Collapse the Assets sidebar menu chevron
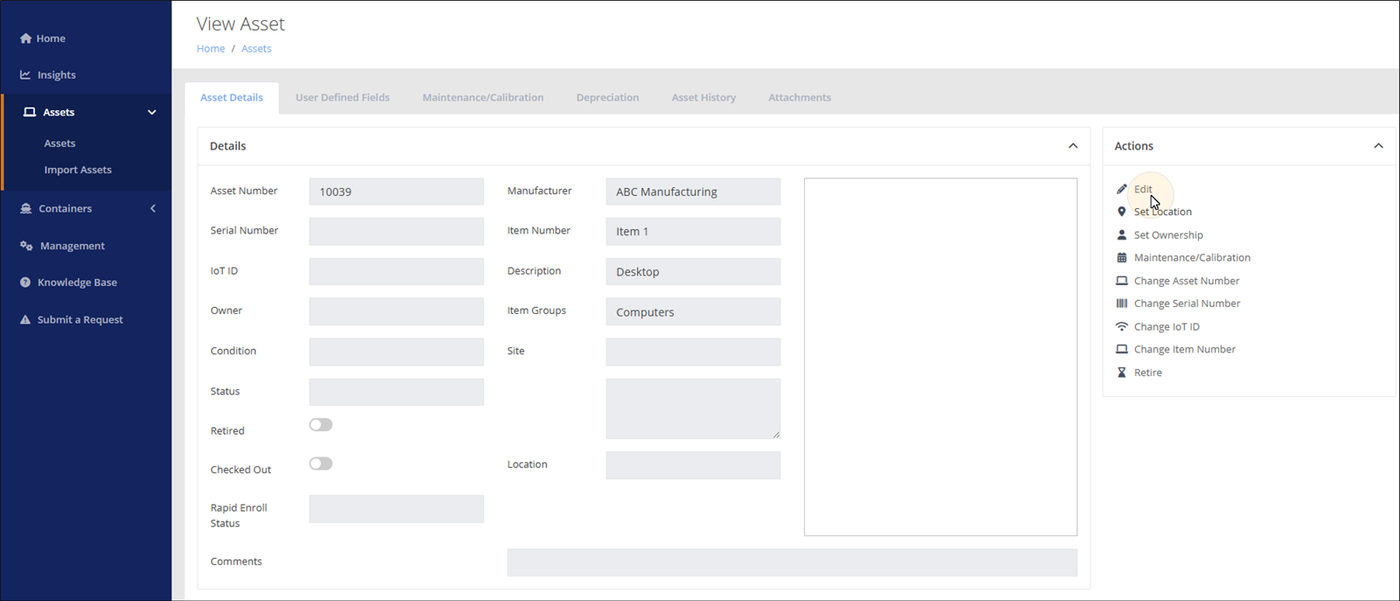Screen dimensions: 1400x601 tap(152, 112)
